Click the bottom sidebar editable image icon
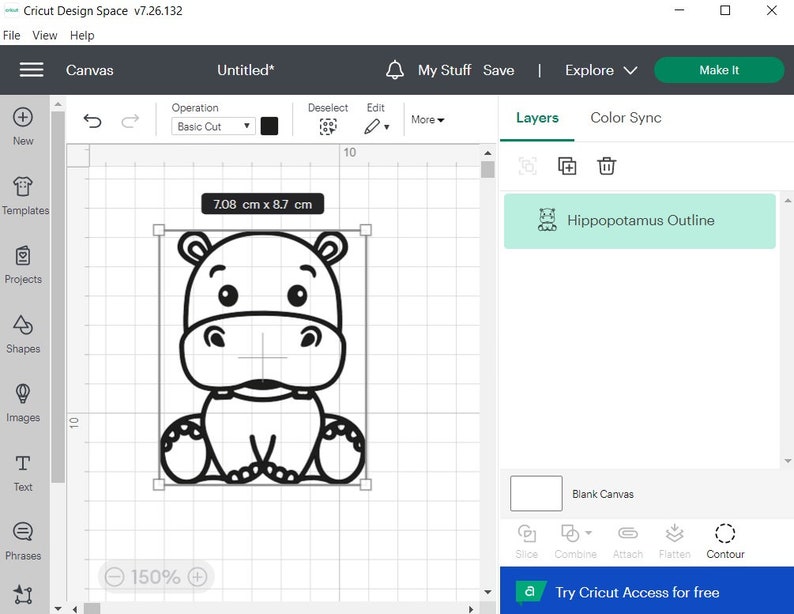This screenshot has height=614, width=794. (x=23, y=594)
